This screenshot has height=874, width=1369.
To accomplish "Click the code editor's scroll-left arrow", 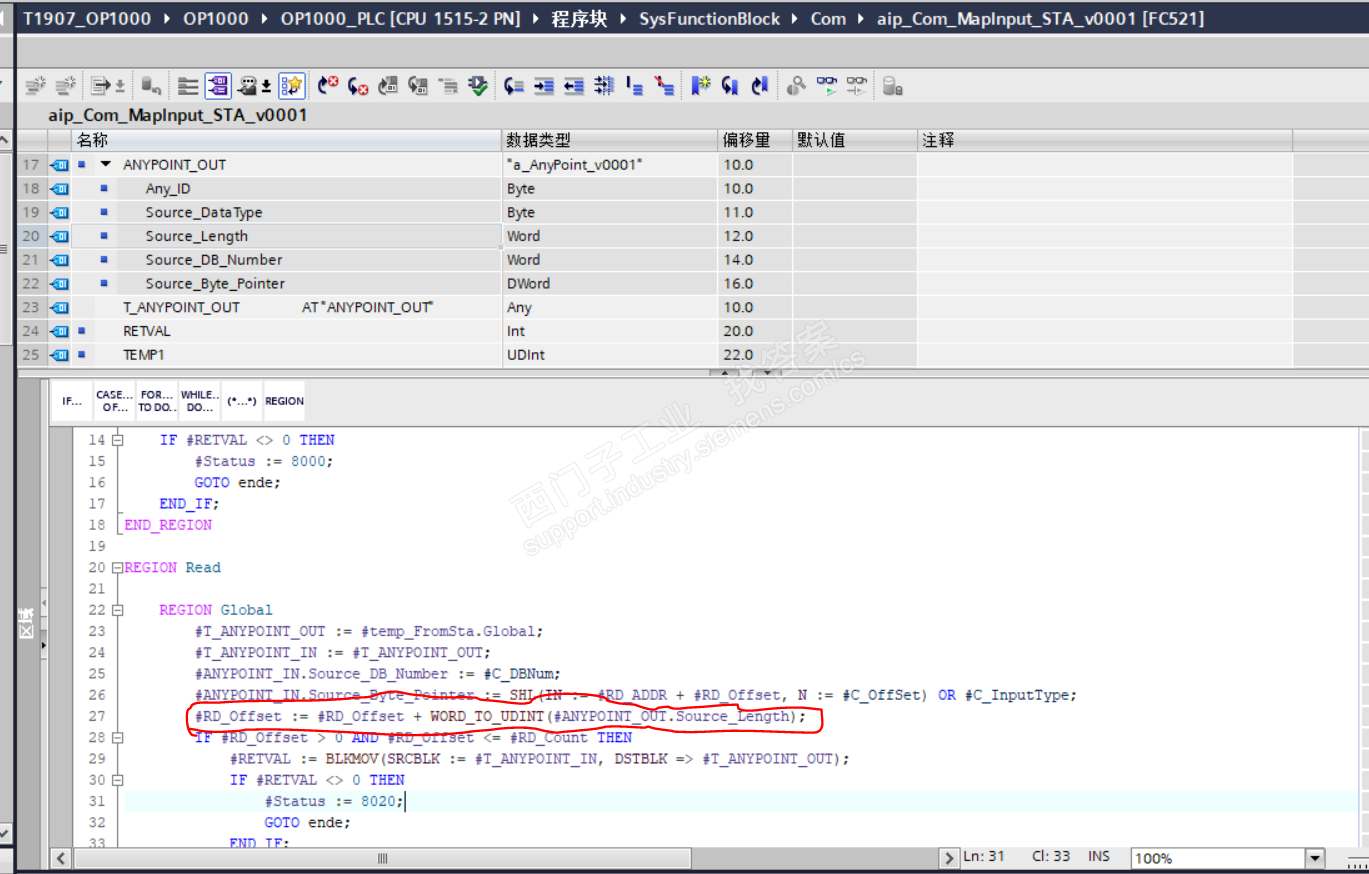I will tap(63, 858).
